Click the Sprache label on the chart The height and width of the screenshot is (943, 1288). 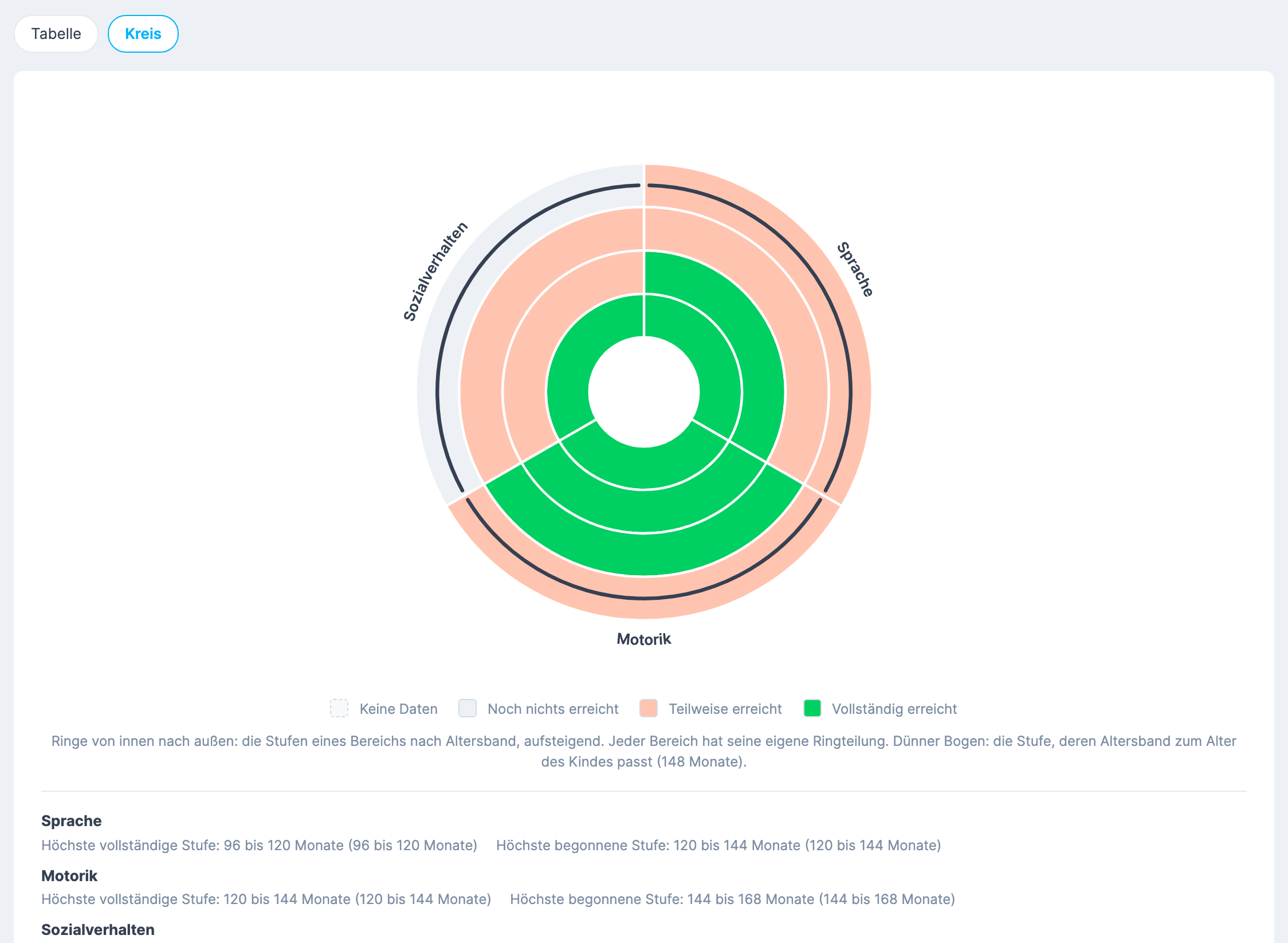coord(855,270)
